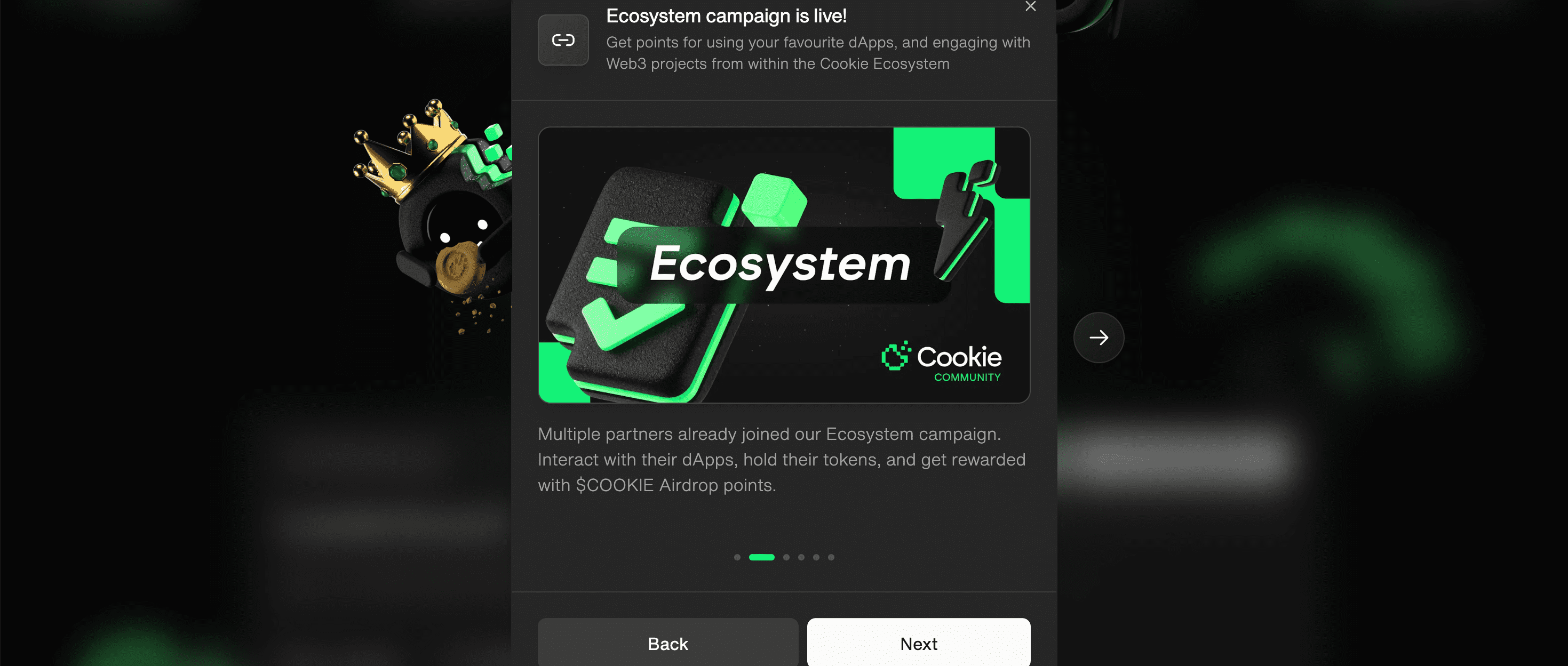Click the 'Ecosystem campaign is live!' heading
This screenshot has width=1568, height=666.
tap(726, 16)
